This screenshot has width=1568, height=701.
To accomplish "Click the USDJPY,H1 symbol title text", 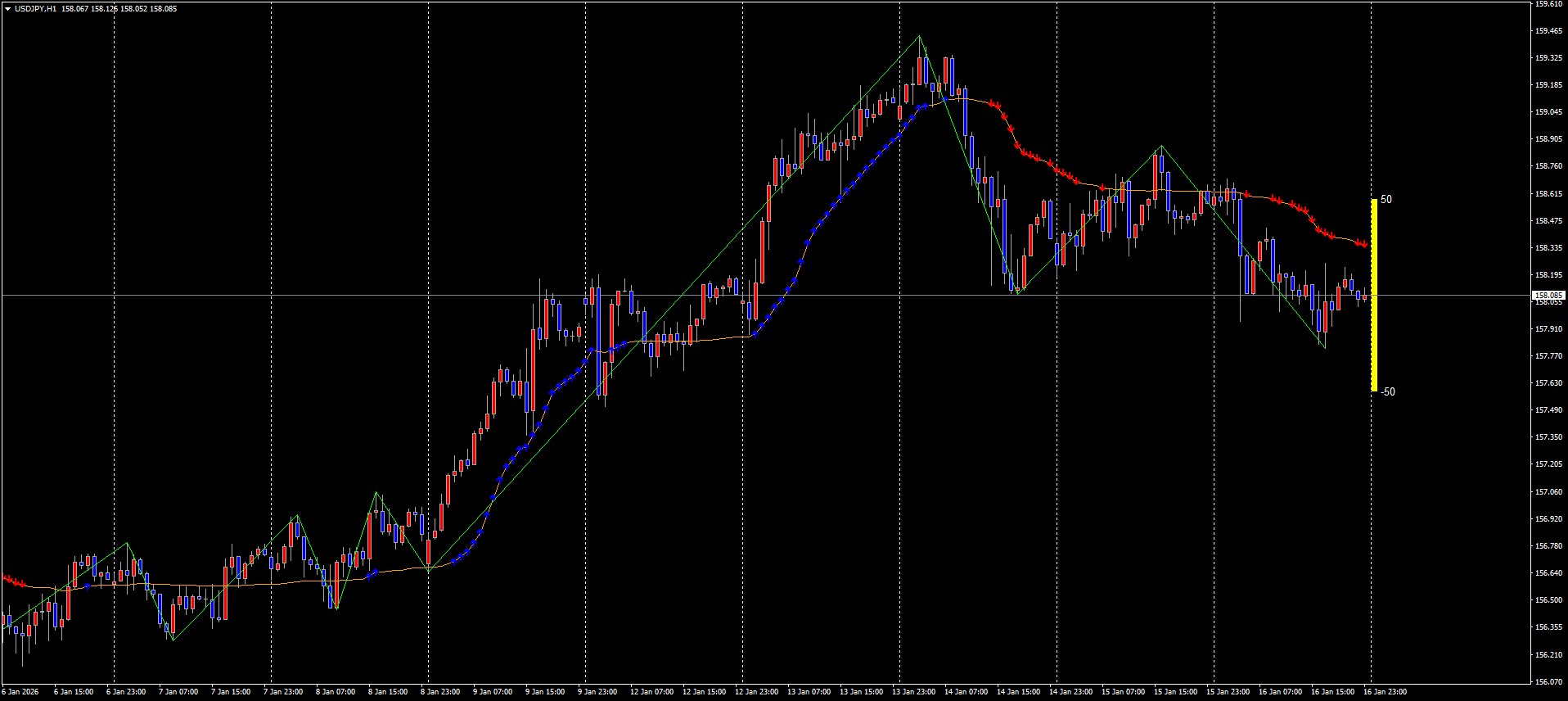I will (35, 9).
